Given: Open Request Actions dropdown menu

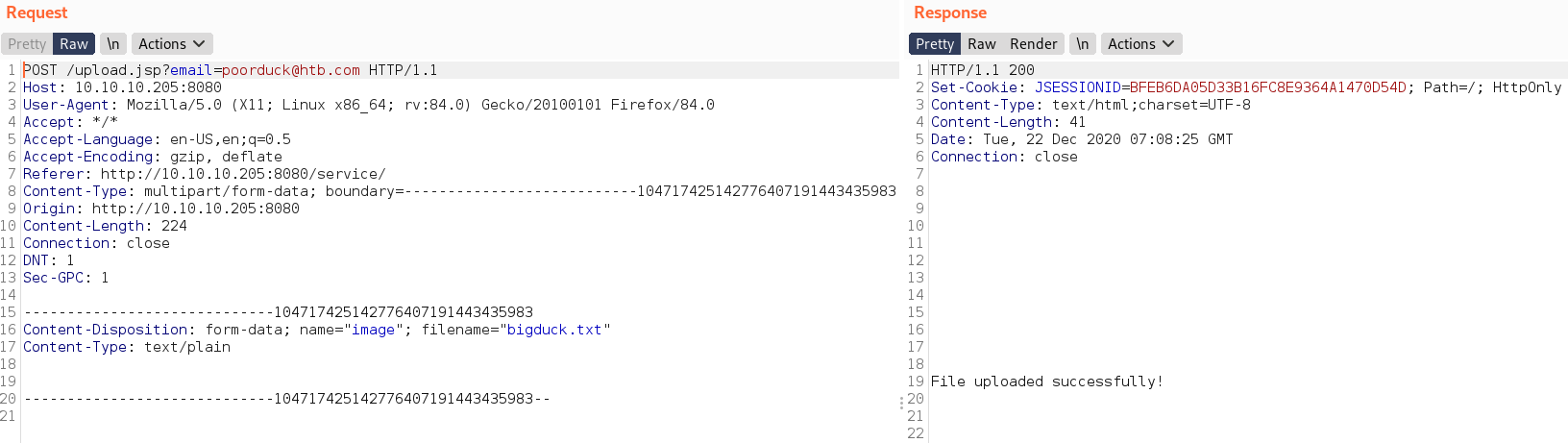Looking at the screenshot, I should 172,44.
